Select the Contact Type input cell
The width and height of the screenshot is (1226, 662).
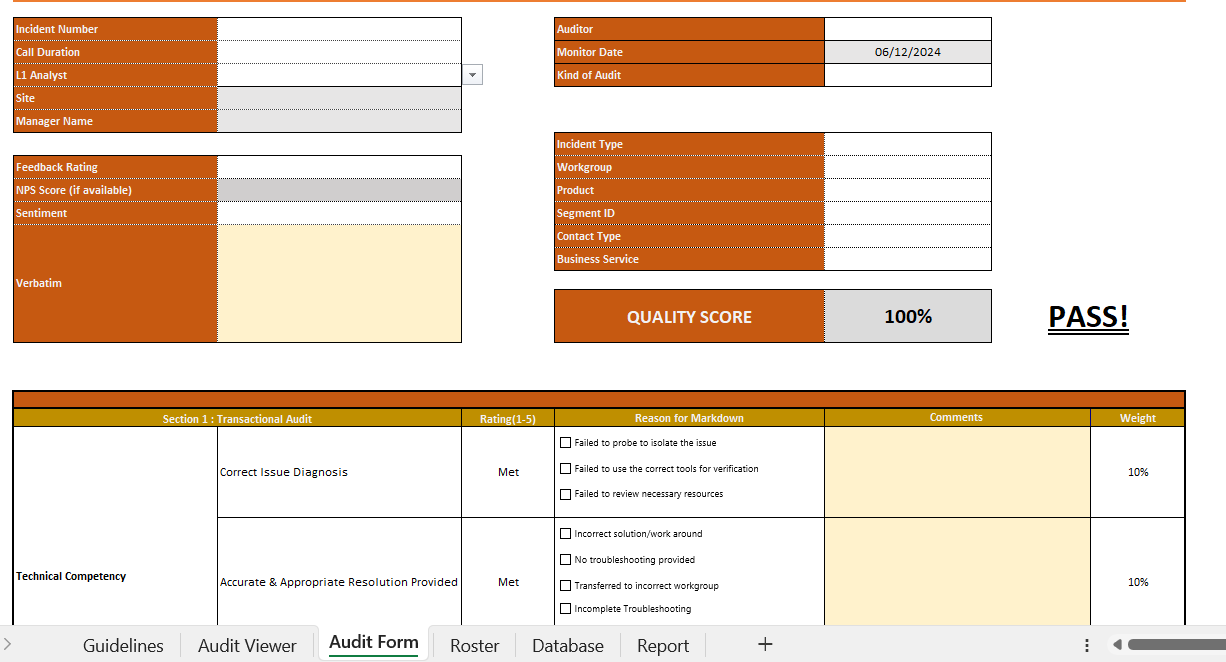(x=908, y=236)
